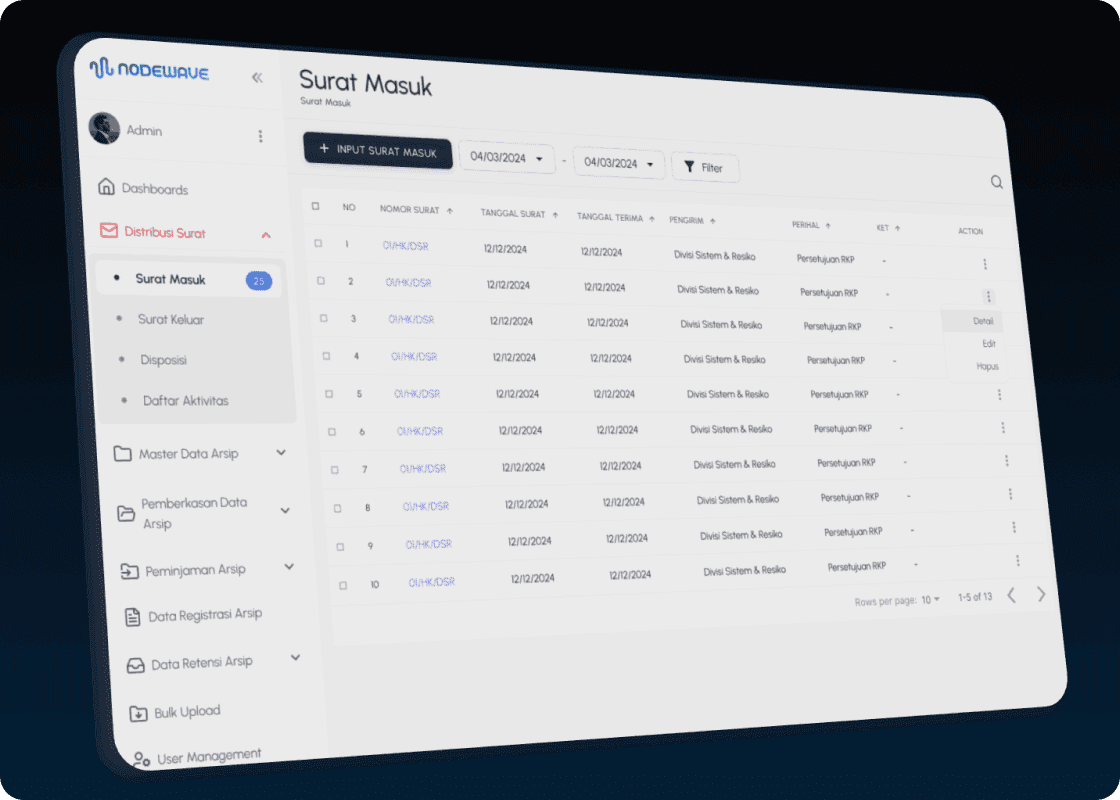This screenshot has width=1120, height=800.
Task: Check the checkbox for row 1
Action: coord(318,243)
